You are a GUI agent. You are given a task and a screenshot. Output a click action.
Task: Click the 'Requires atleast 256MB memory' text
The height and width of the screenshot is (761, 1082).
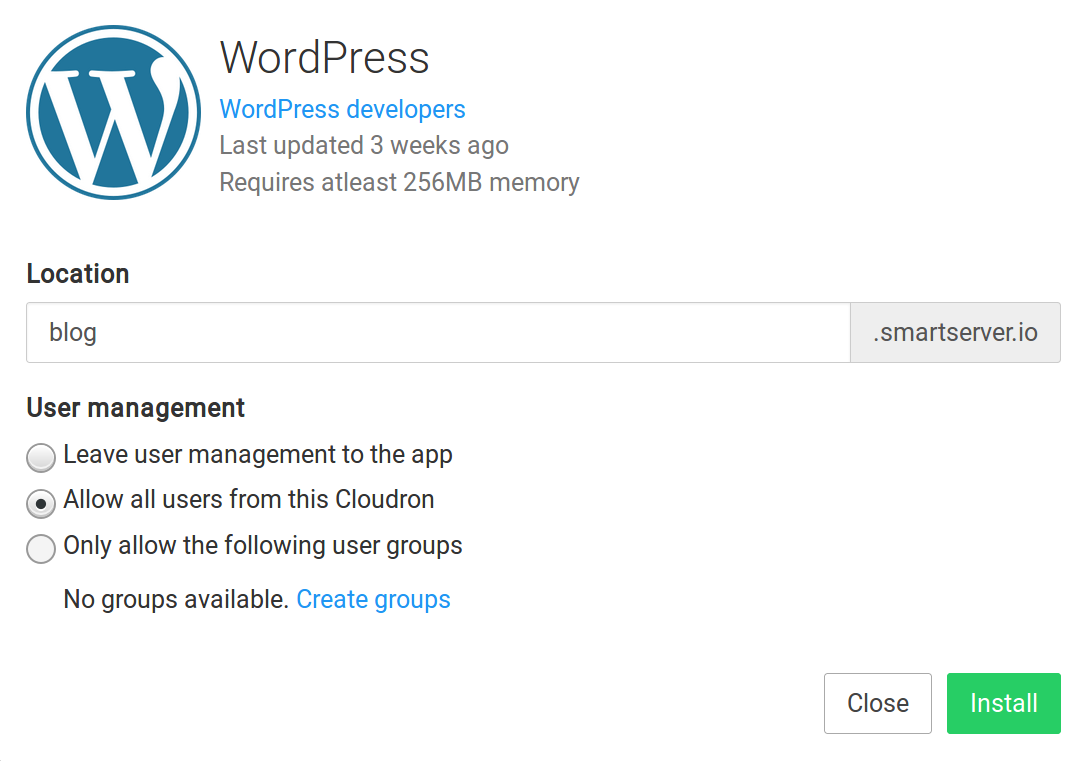tap(399, 183)
